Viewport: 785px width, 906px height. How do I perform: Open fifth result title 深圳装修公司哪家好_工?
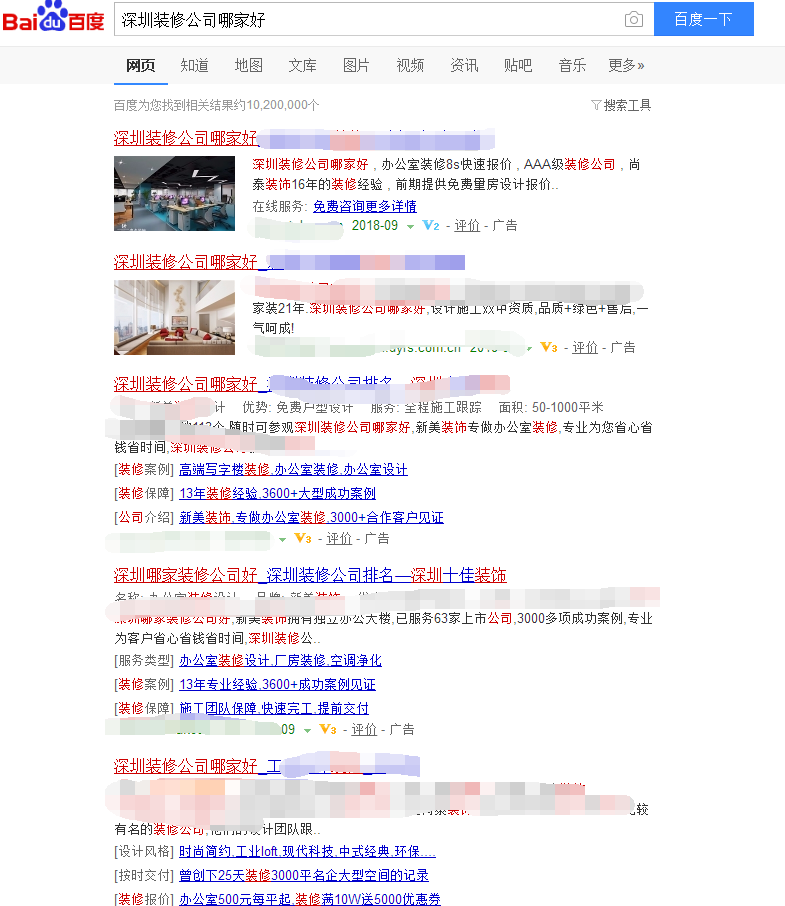198,767
